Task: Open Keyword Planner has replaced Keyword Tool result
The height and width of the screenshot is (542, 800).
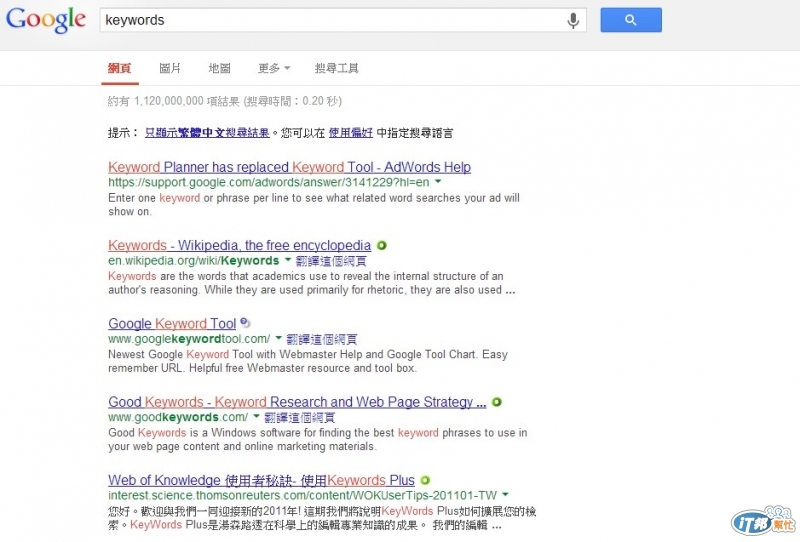Action: pos(289,167)
